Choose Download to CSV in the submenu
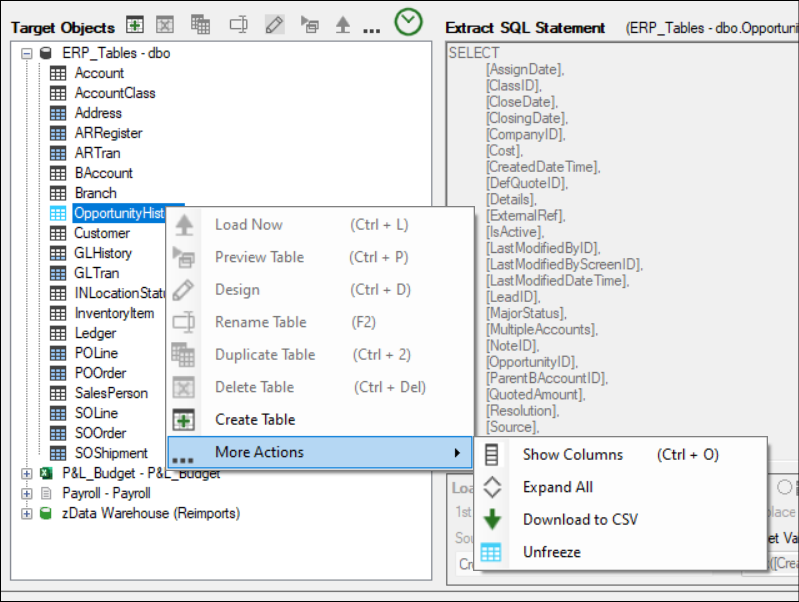This screenshot has height=602, width=799. click(x=580, y=520)
